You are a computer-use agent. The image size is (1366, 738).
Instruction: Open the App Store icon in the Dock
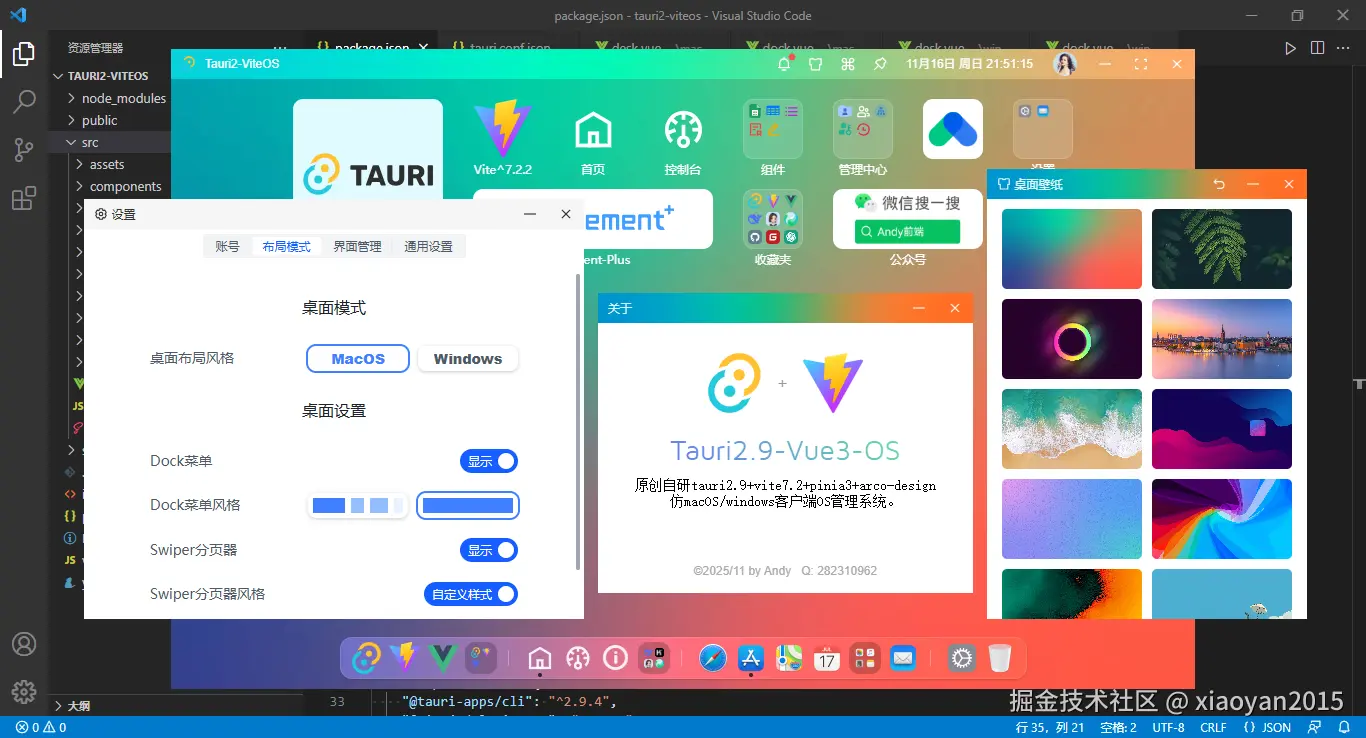pyautogui.click(x=750, y=657)
